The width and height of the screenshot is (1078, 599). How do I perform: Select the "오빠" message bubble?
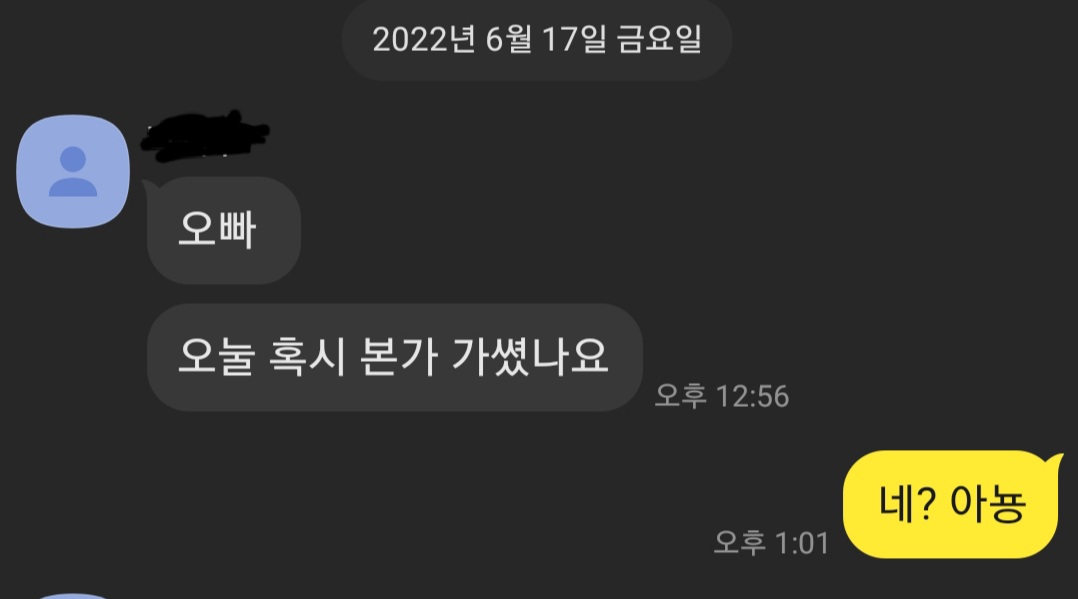(x=223, y=230)
